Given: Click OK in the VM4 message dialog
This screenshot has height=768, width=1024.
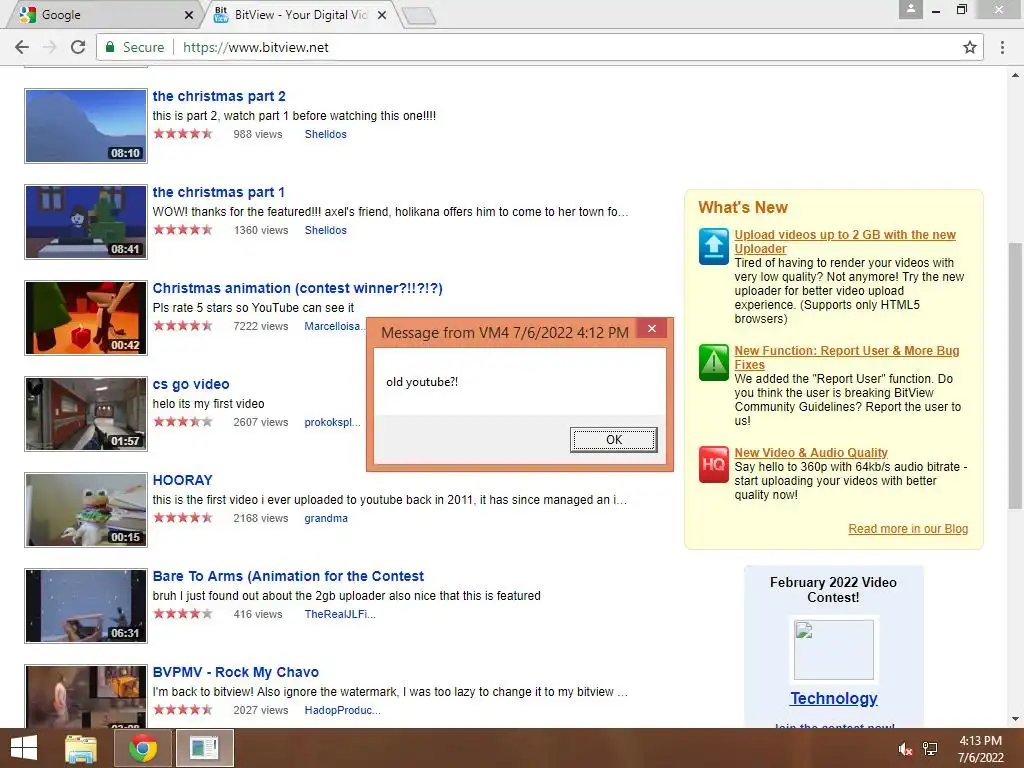Looking at the screenshot, I should point(614,440).
